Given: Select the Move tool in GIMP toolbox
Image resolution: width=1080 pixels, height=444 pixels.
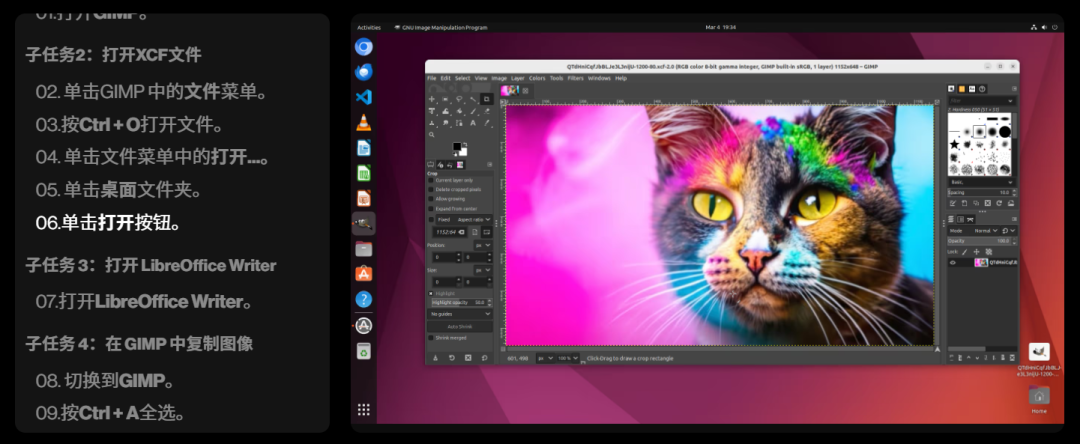Looking at the screenshot, I should [432, 99].
